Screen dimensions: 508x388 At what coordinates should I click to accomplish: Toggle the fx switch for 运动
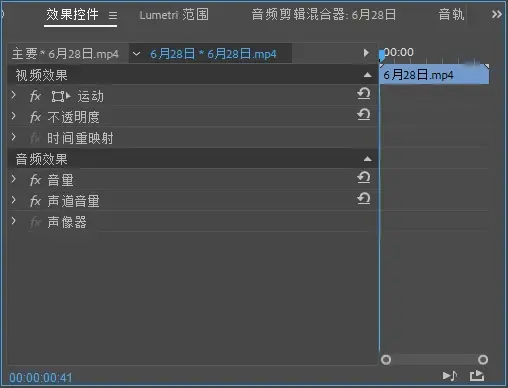pyautogui.click(x=35, y=96)
